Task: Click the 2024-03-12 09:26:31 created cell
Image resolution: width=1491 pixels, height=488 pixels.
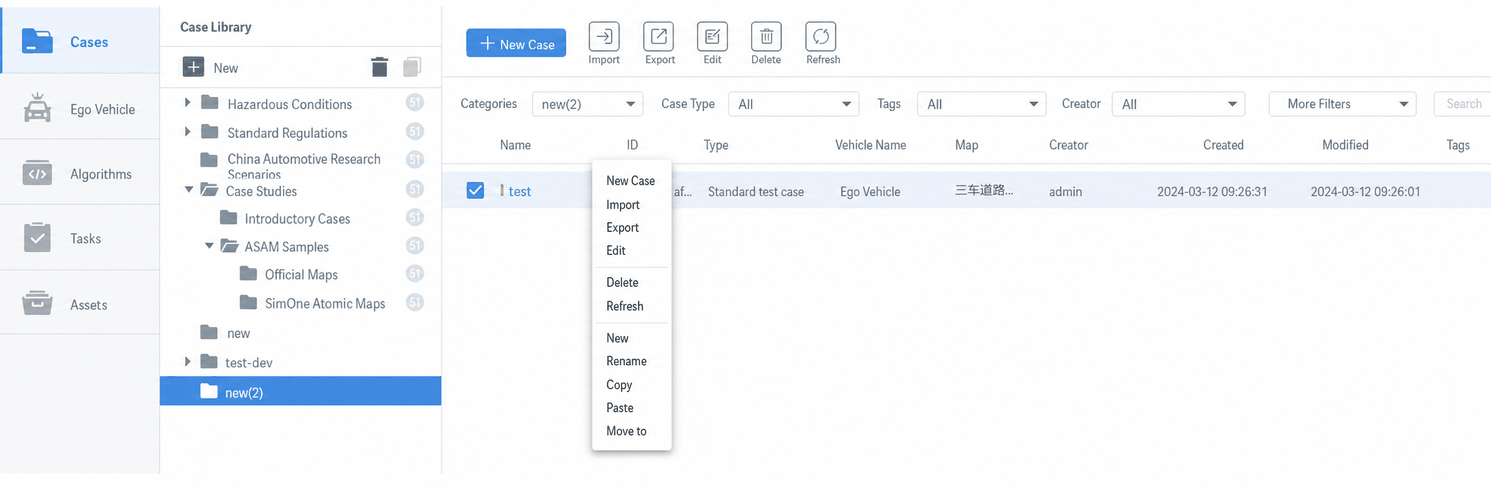Action: coord(1211,191)
